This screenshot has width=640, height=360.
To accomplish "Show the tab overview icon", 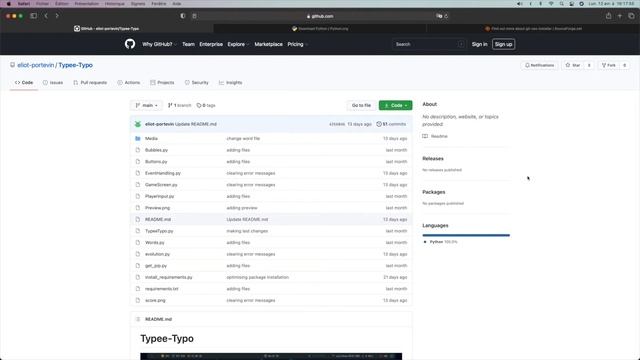I will click(631, 16).
